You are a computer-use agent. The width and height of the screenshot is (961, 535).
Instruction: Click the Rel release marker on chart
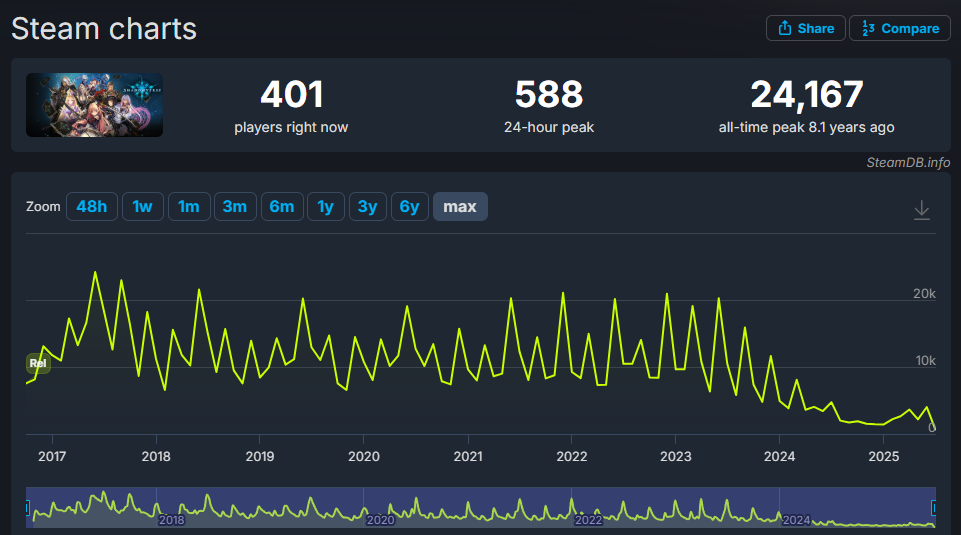click(x=38, y=363)
